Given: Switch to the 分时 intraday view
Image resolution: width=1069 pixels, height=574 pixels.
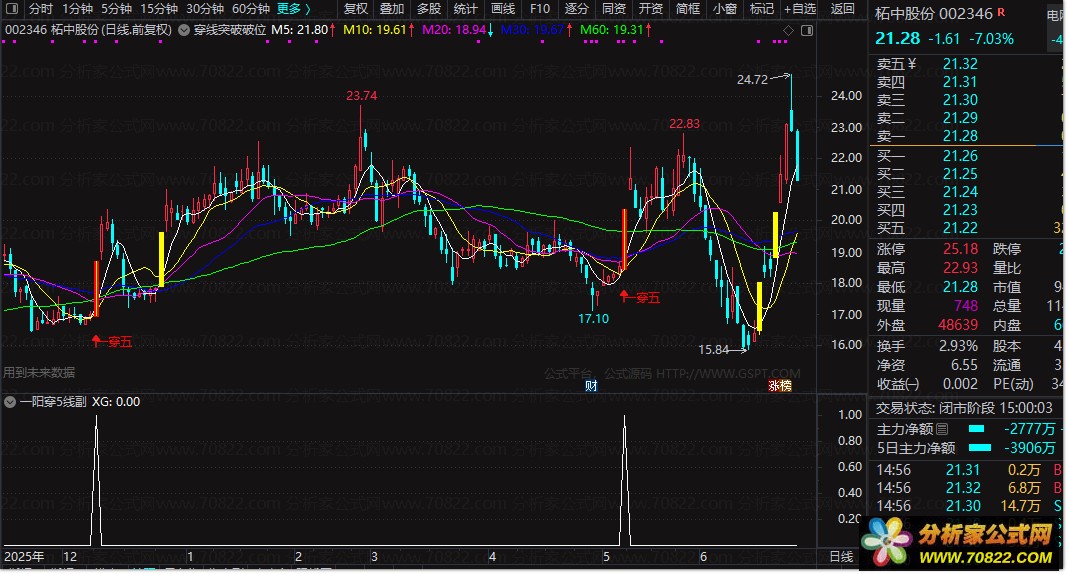Looking at the screenshot, I should (x=41, y=9).
